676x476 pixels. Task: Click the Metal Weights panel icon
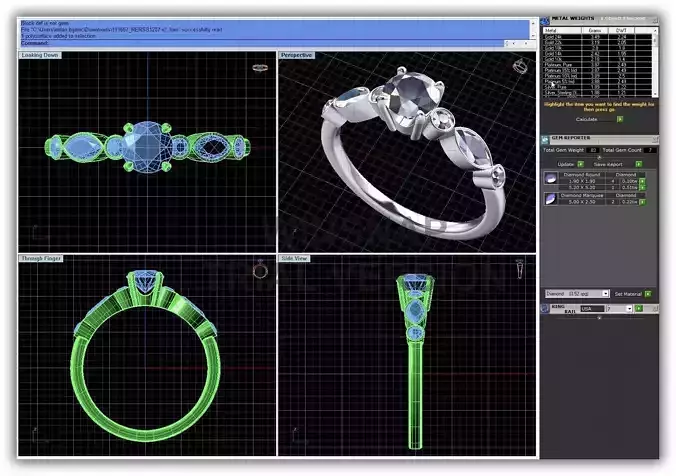[x=545, y=20]
